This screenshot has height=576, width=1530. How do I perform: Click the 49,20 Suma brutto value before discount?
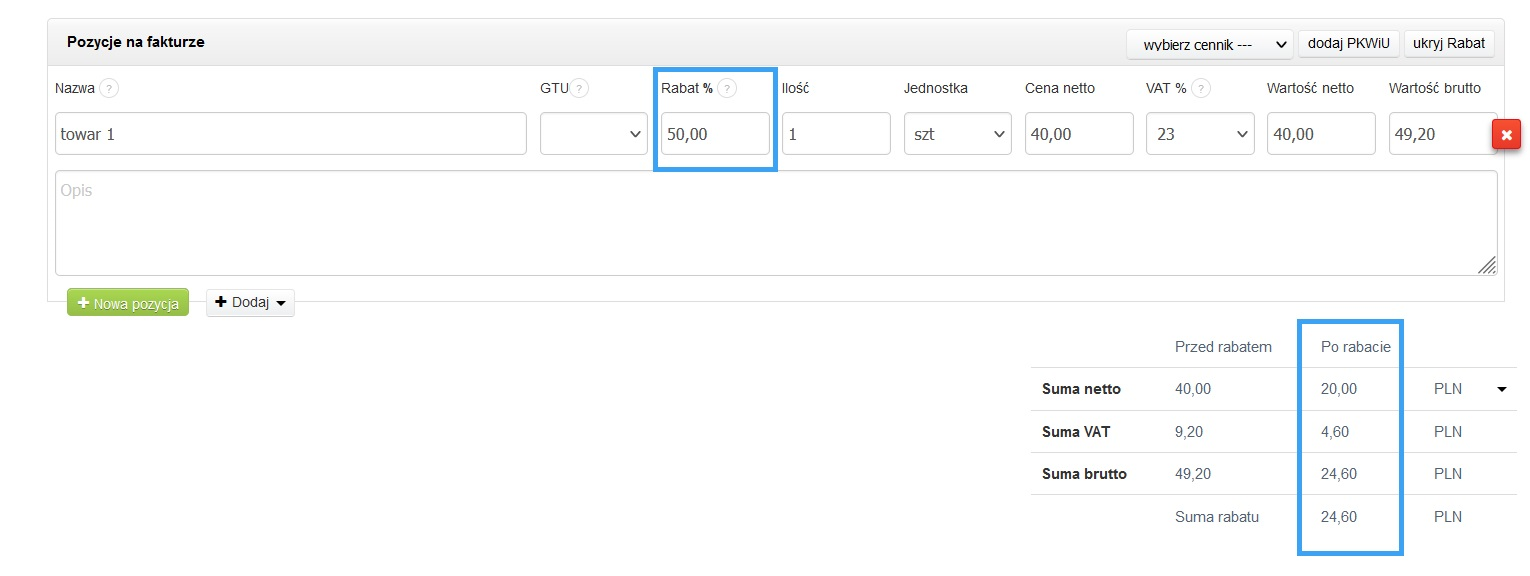click(1193, 474)
